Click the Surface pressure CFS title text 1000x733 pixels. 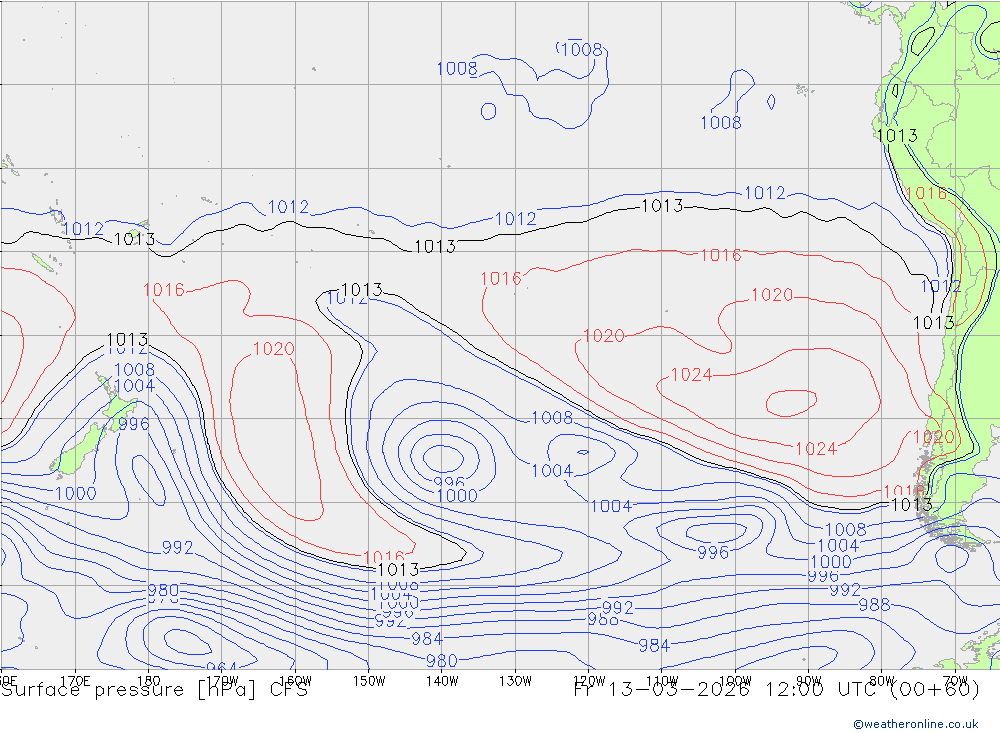[154, 690]
